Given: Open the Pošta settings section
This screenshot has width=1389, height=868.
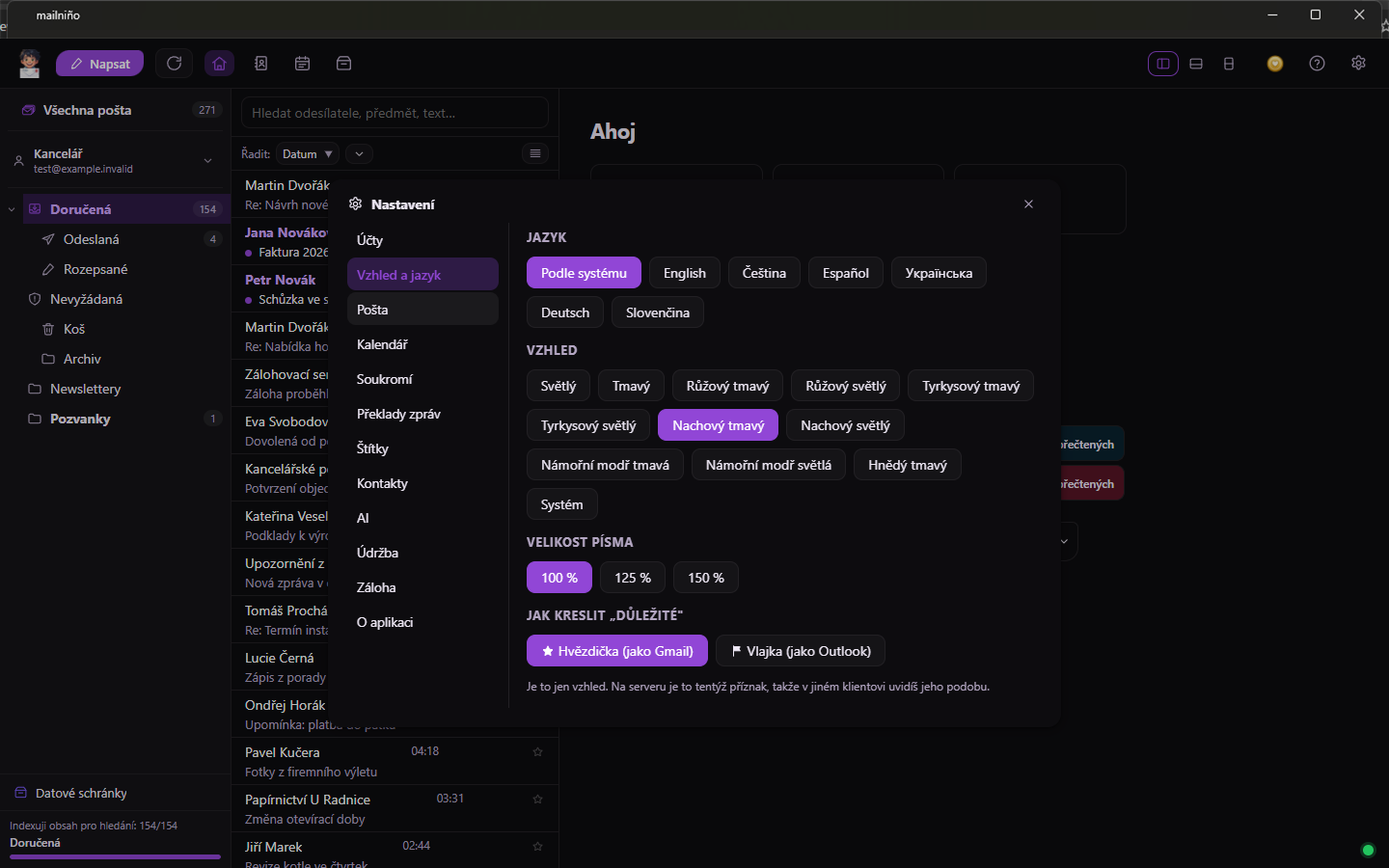Looking at the screenshot, I should pos(422,310).
